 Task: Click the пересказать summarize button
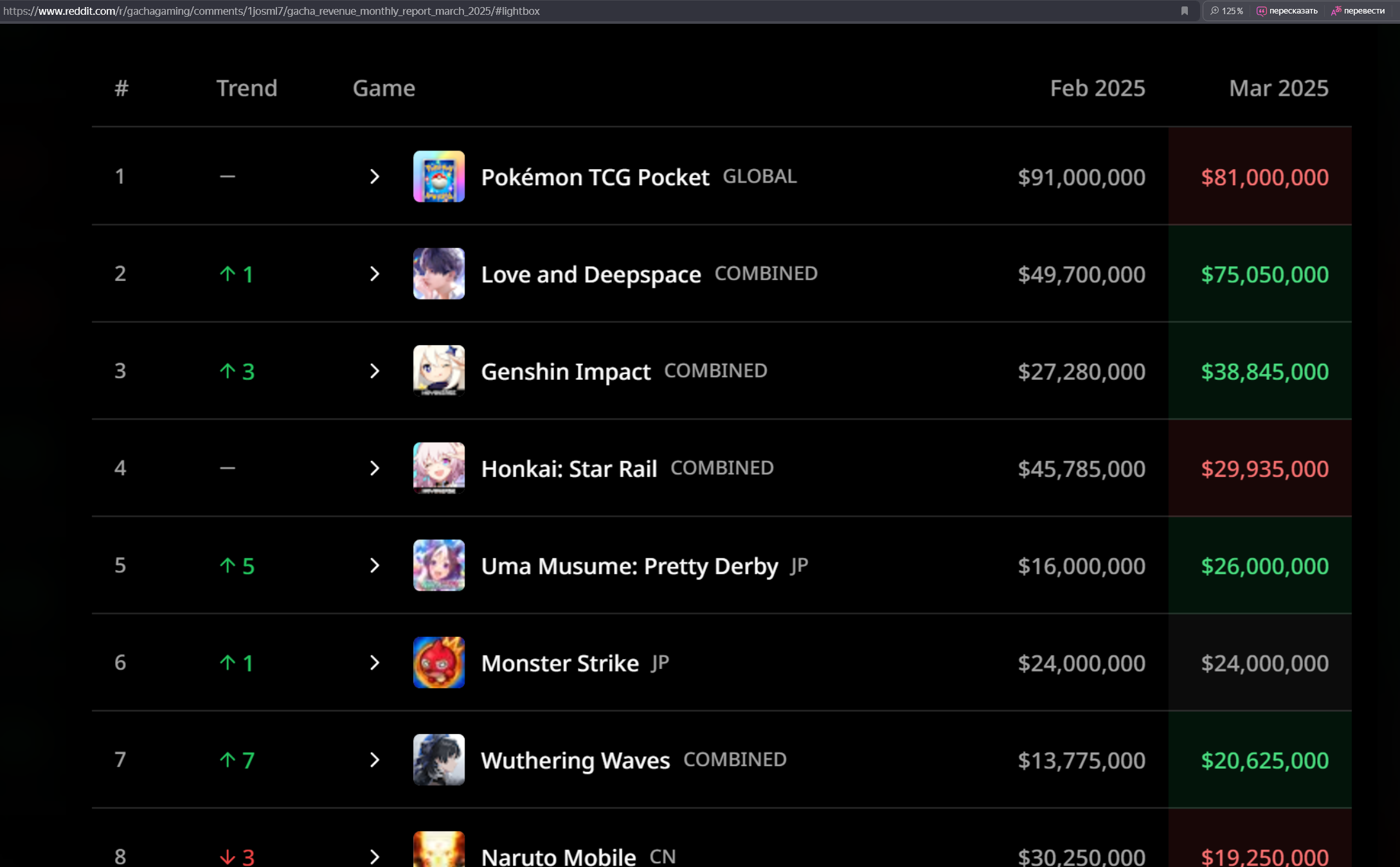point(1287,11)
